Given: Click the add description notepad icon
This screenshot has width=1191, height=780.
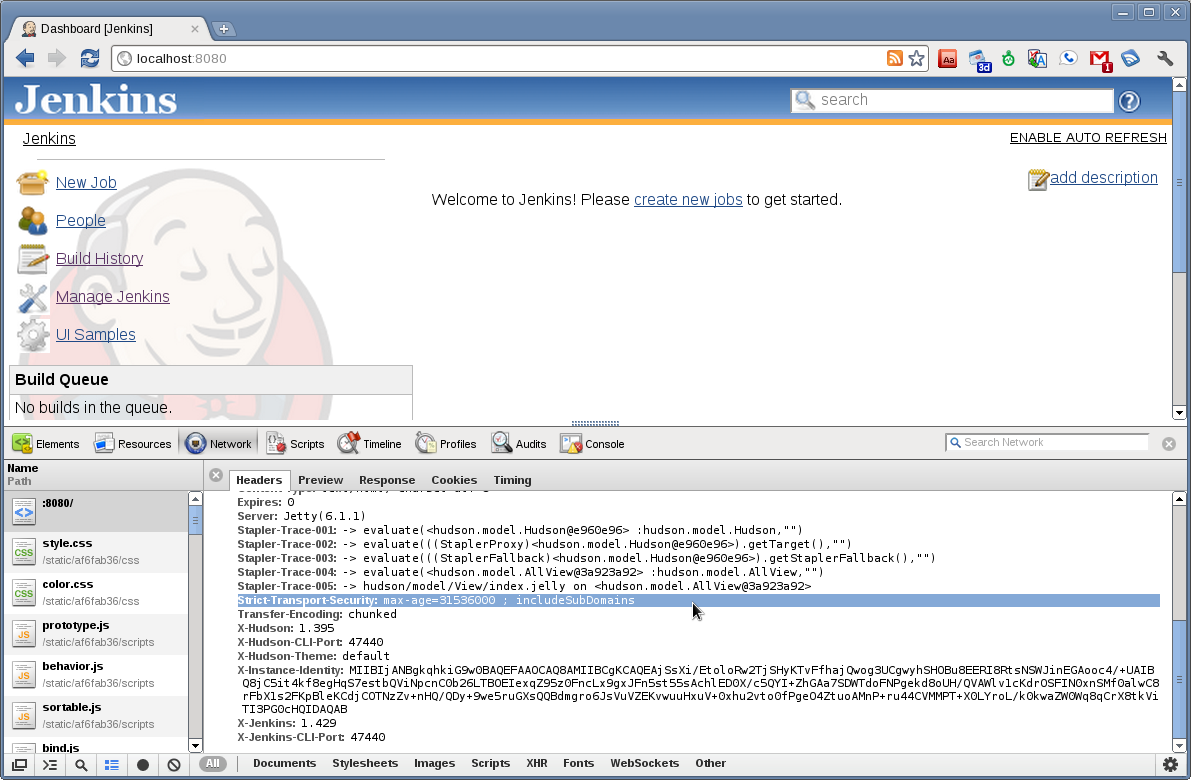Looking at the screenshot, I should [1038, 180].
